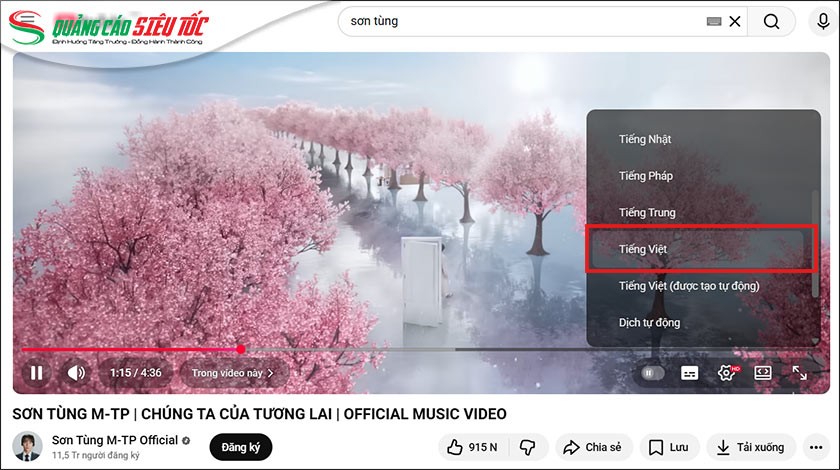This screenshot has width=840, height=470.
Task: Submit search with magnifying glass button
Action: 771,21
